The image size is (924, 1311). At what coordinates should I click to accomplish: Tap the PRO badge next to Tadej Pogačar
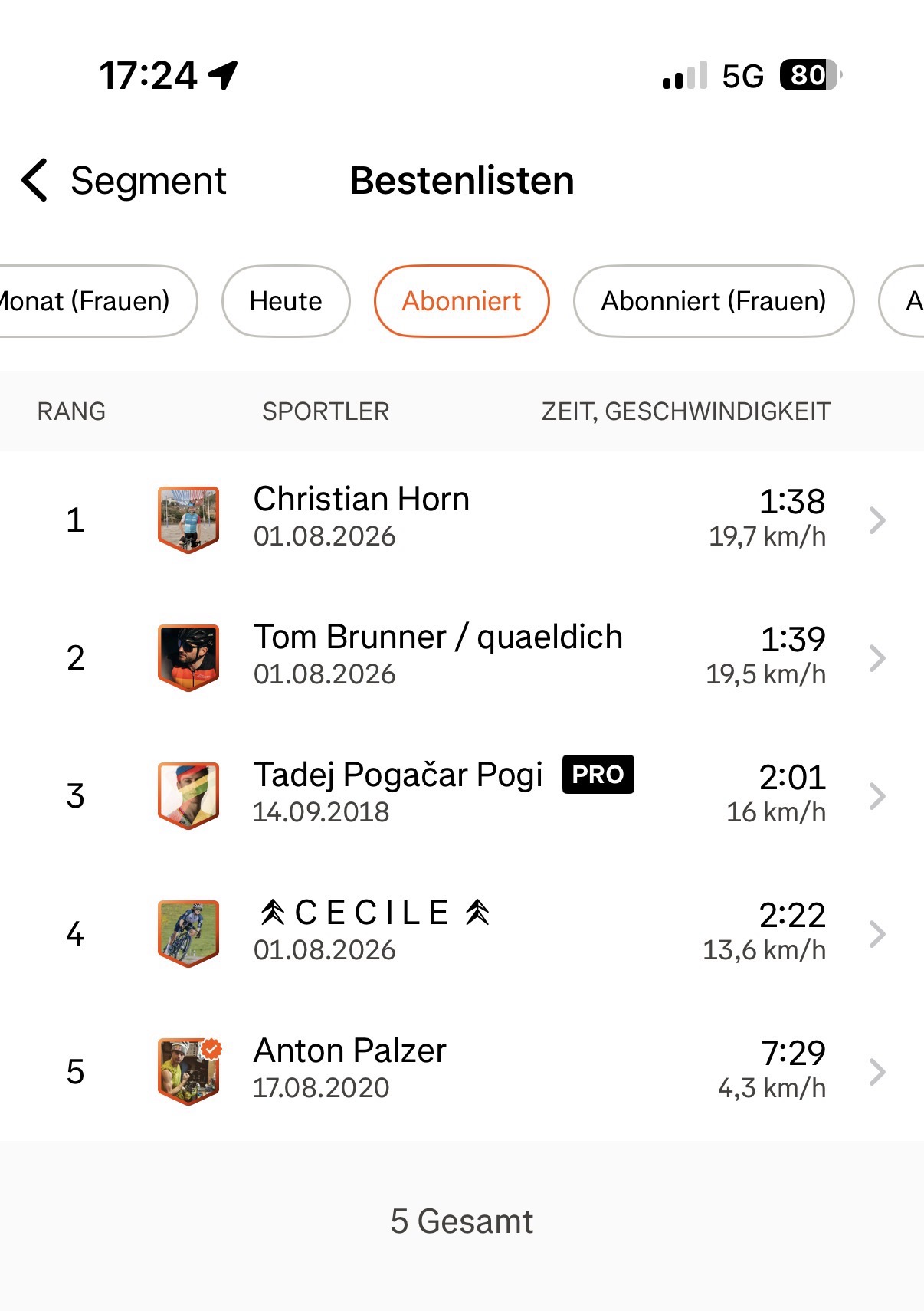point(598,774)
